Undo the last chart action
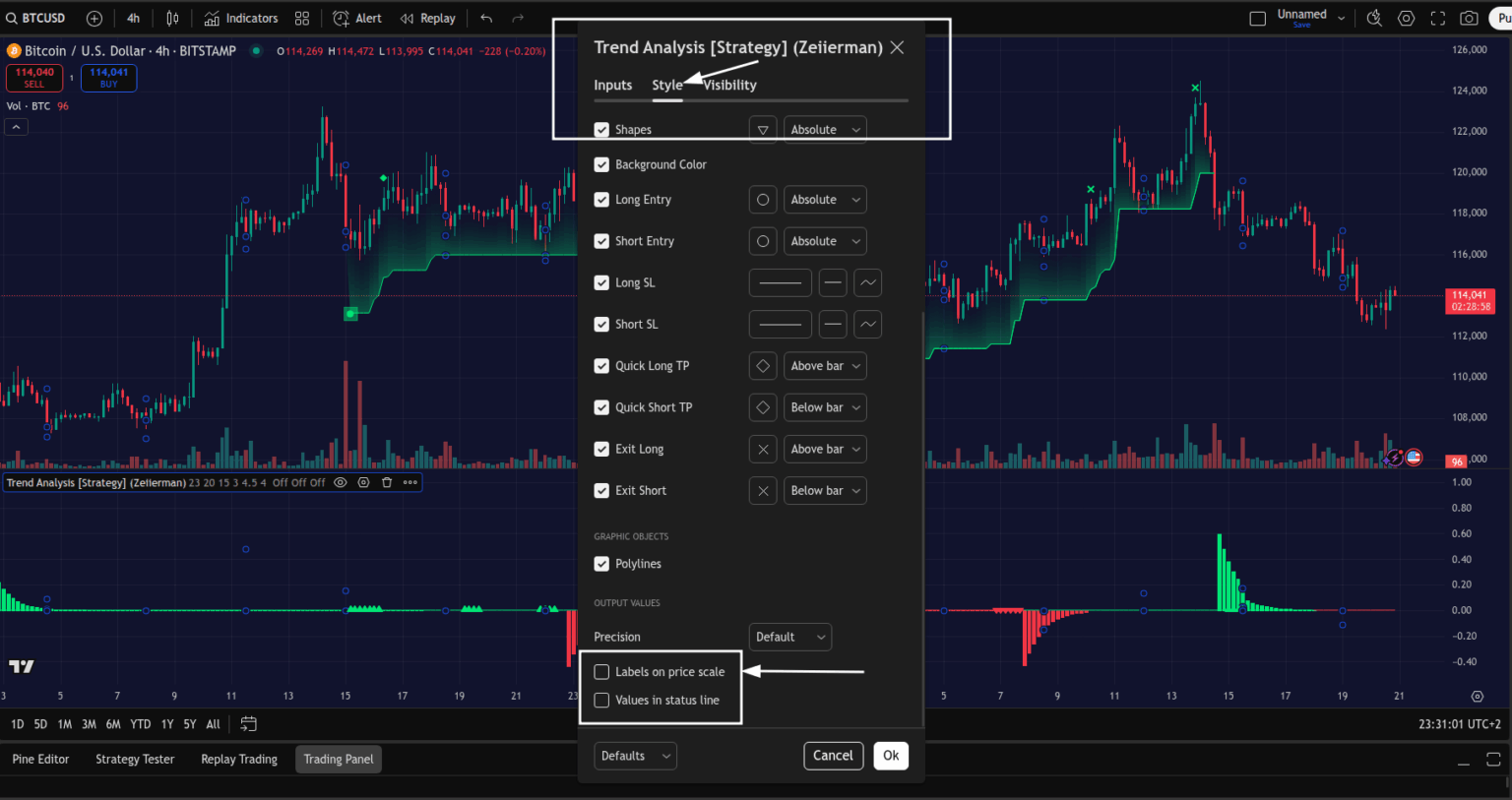The image size is (1512, 800). [486, 18]
